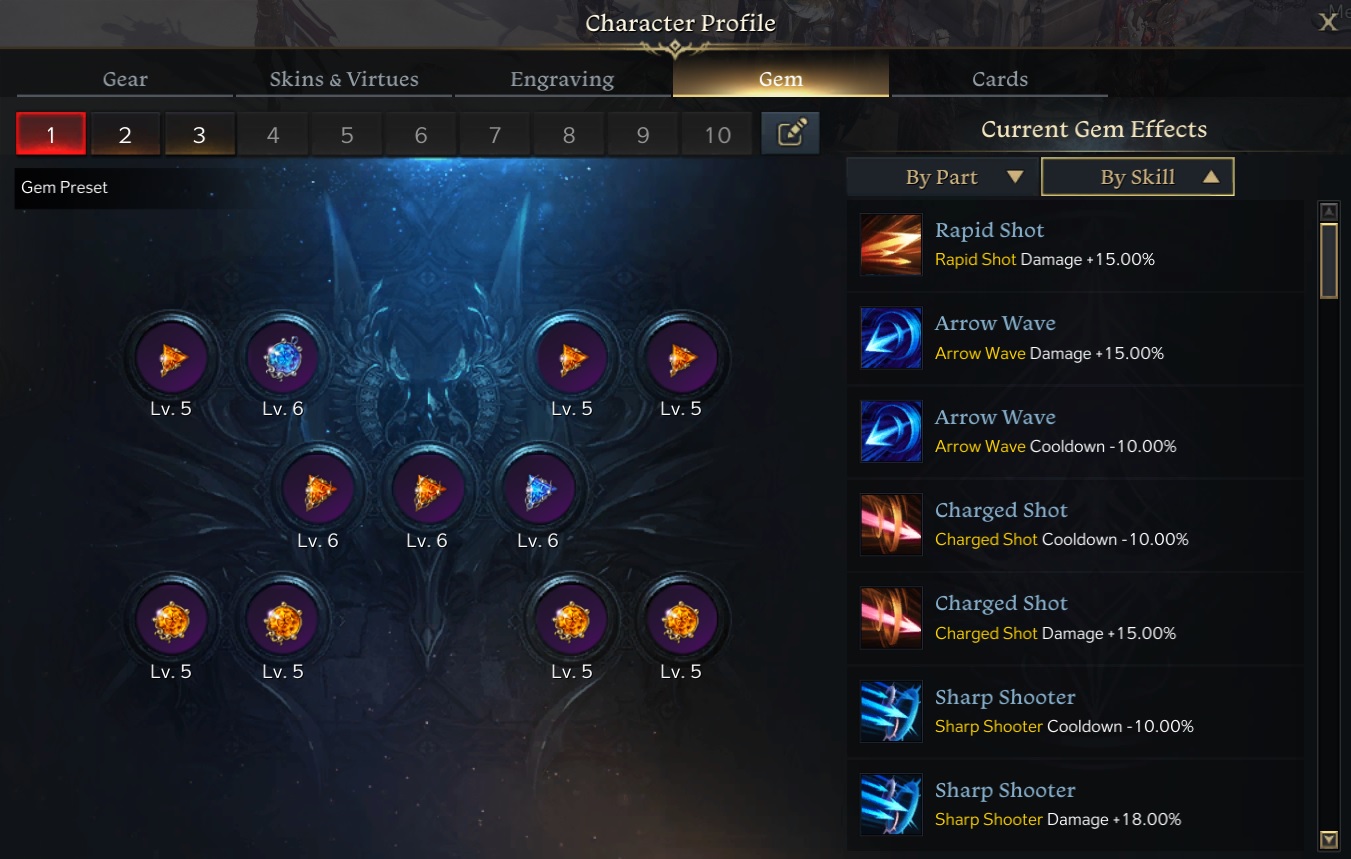The image size is (1351, 859).
Task: Click the blue triangular Lv. 6 gem
Action: pyautogui.click(x=538, y=491)
